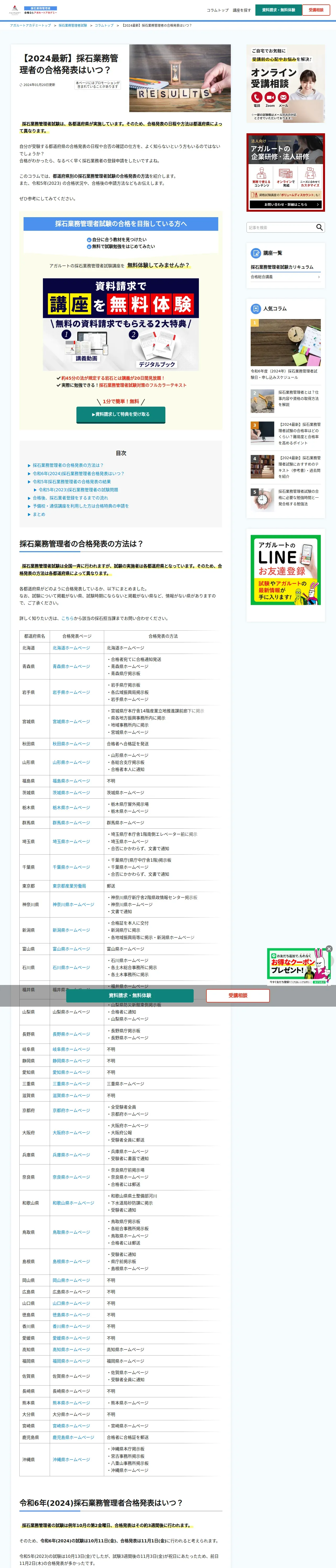The height and width of the screenshot is (1568, 336).
Task: Open 鹿児島県ホームページ link
Action: 73,1437
